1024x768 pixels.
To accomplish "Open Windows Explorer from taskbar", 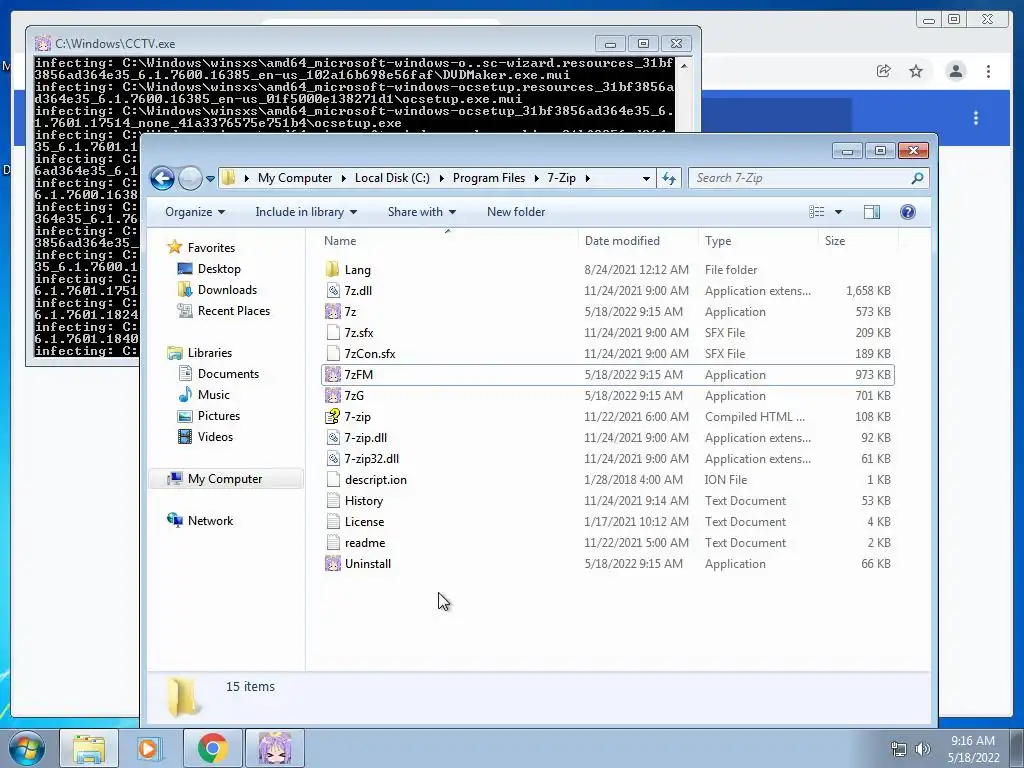I will click(x=89, y=748).
